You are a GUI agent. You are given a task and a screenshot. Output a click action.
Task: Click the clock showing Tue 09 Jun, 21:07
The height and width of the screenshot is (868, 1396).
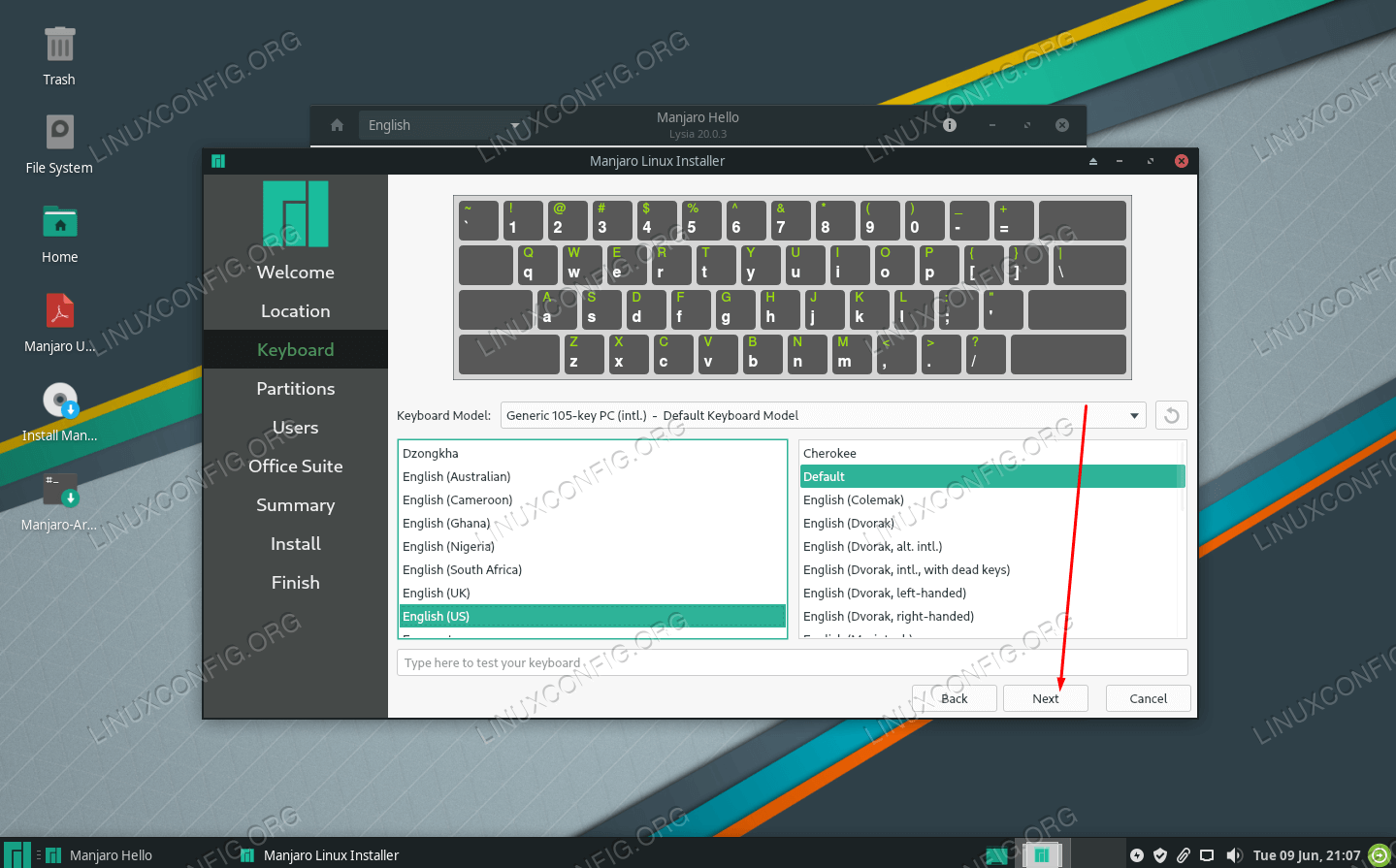(x=1306, y=855)
